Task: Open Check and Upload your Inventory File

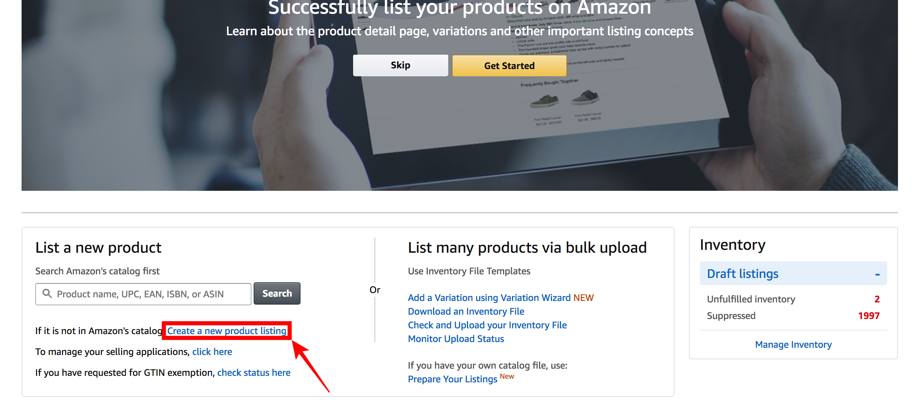Action: pos(487,325)
